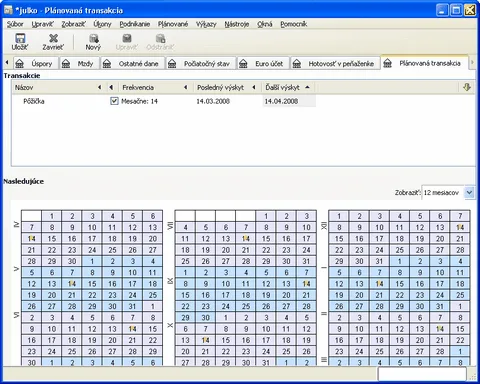Switch to the Mzdy tab
Image resolution: width=480 pixels, height=384 pixels.
click(x=80, y=63)
